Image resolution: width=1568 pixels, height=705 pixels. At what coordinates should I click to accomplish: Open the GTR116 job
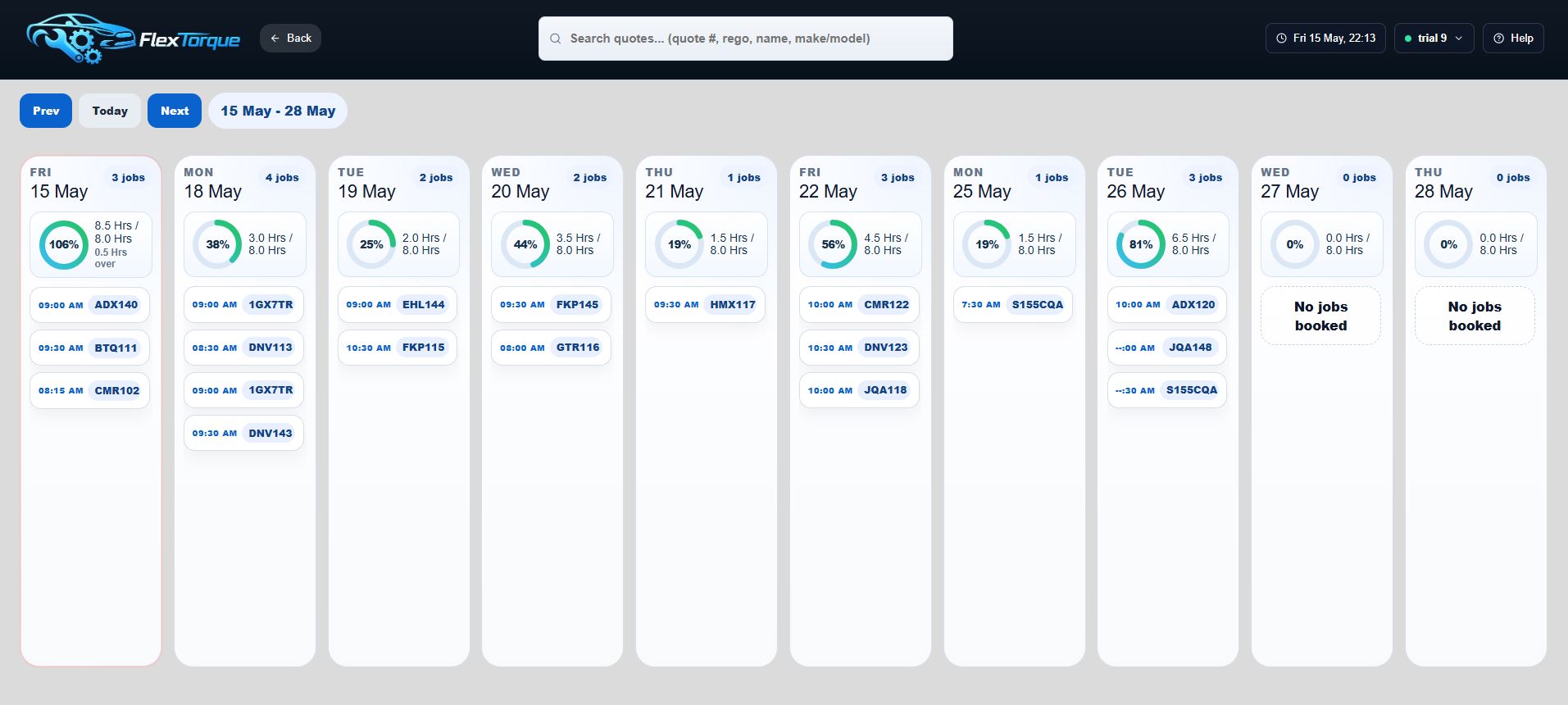[551, 348]
